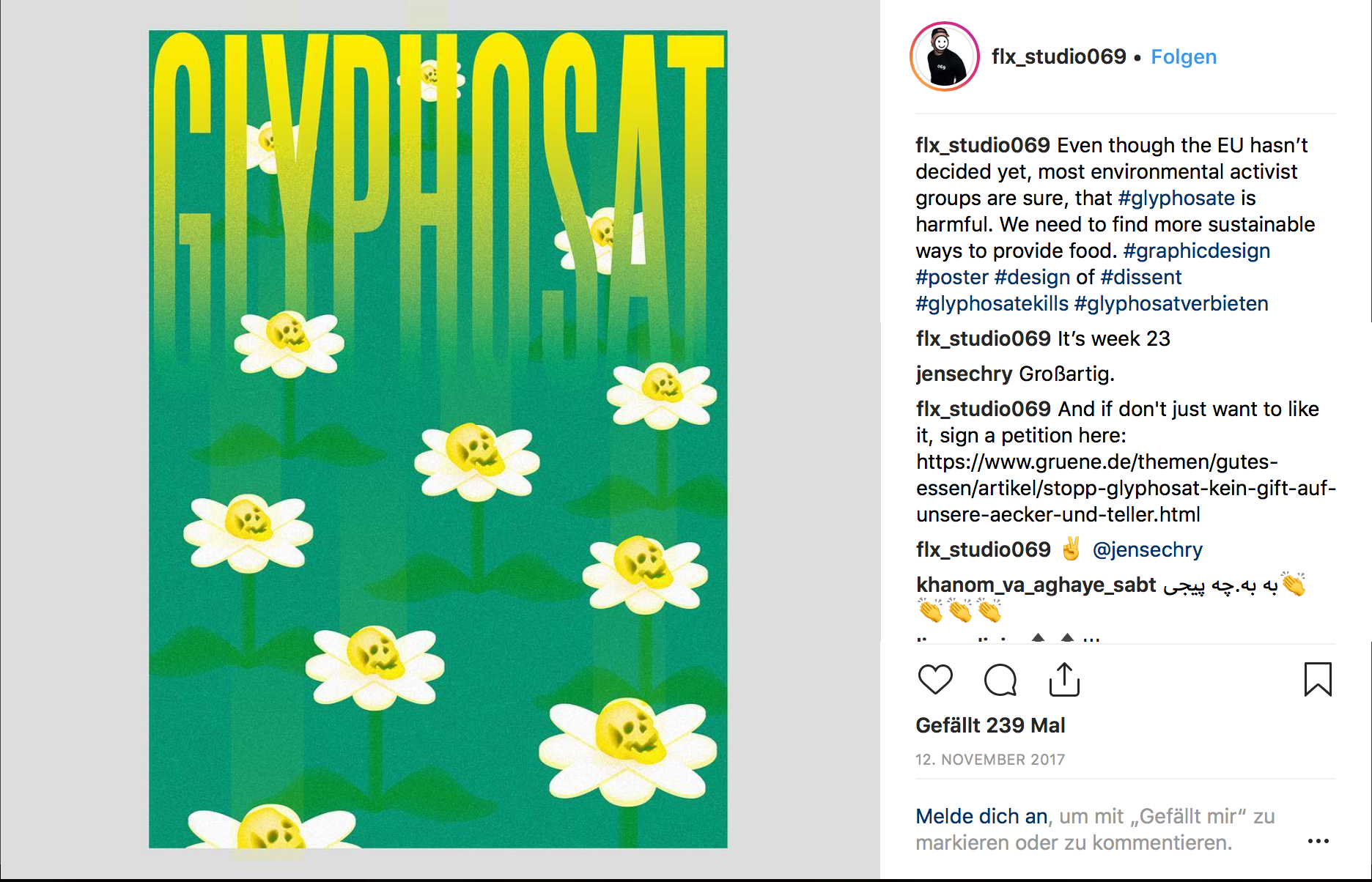Open khanom_va_aghaye_sabt commenter profile
Viewport: 1372px width, 882px height.
coord(1036,585)
